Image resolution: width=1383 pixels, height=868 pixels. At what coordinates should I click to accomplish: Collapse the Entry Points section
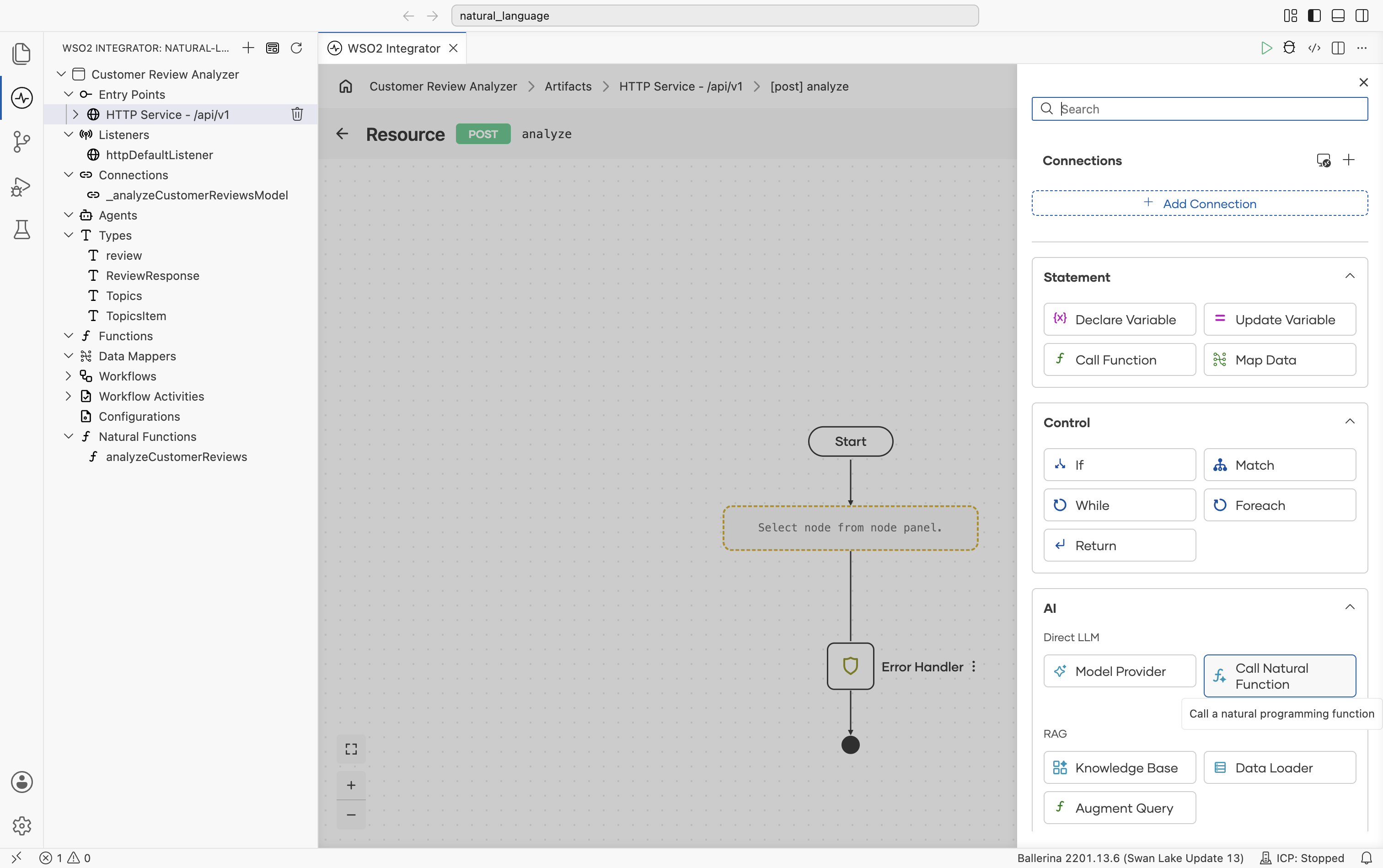[x=69, y=94]
